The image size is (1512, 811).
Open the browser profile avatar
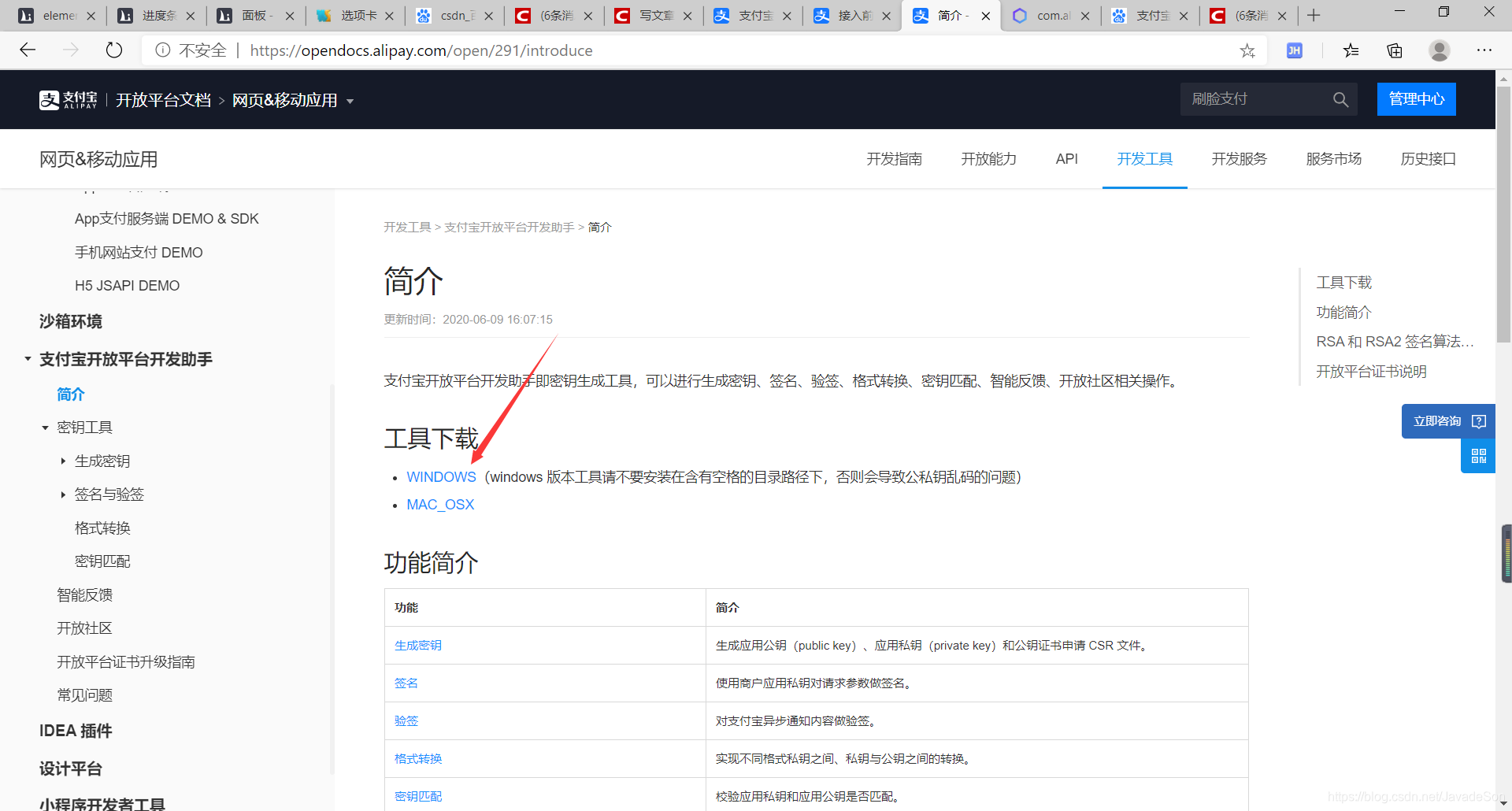click(x=1440, y=50)
